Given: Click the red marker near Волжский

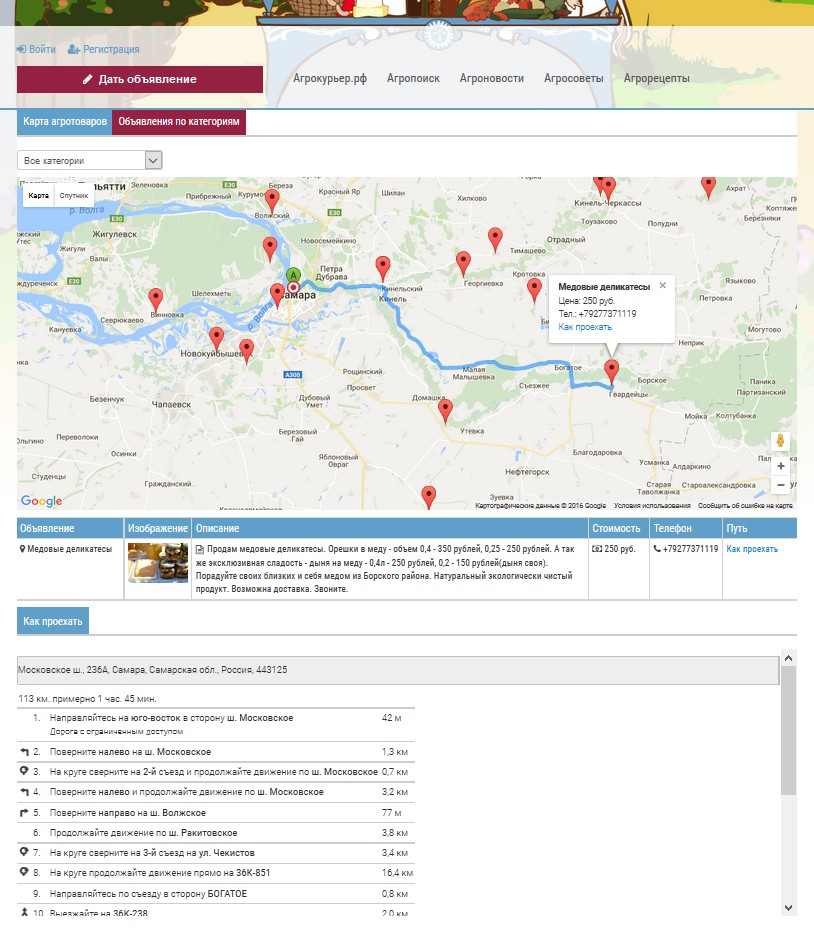Looking at the screenshot, I should (272, 201).
